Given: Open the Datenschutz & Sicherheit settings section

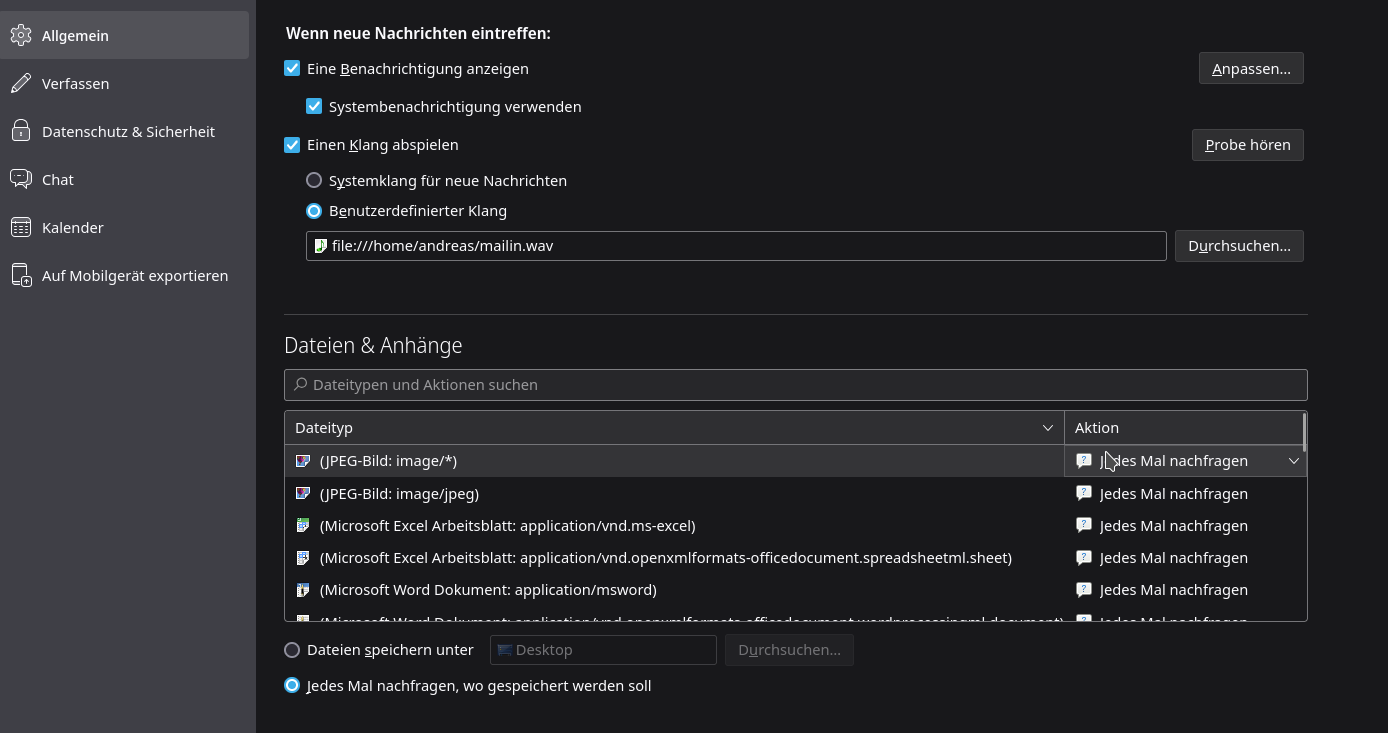Looking at the screenshot, I should point(128,131).
